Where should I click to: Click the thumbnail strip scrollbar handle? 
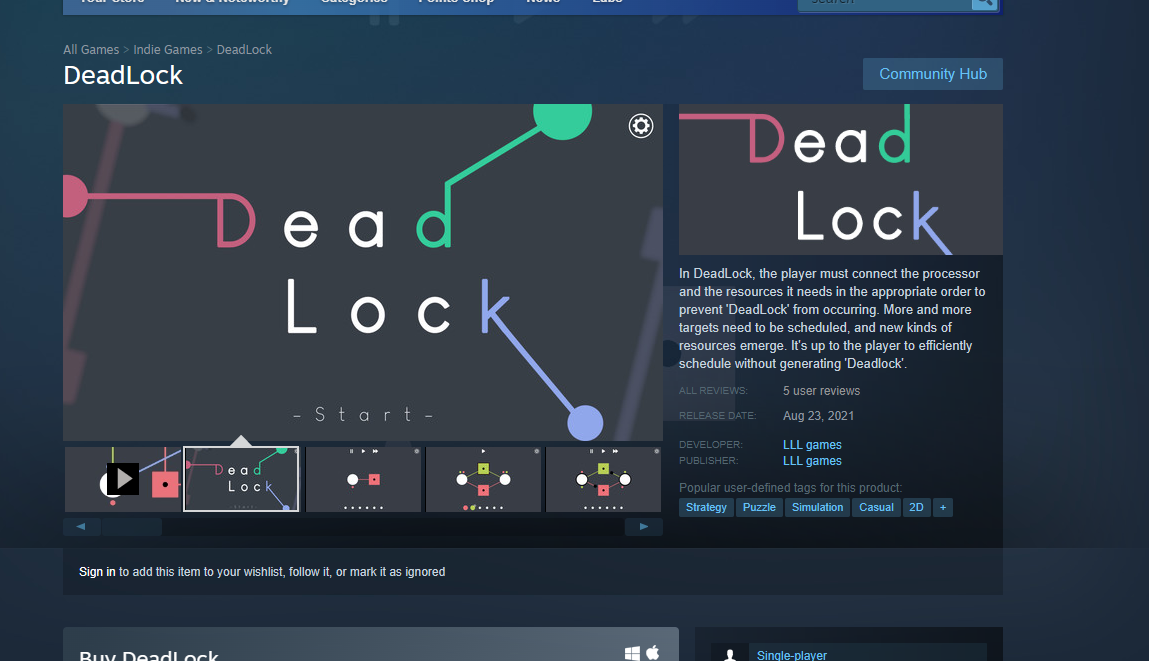132,527
